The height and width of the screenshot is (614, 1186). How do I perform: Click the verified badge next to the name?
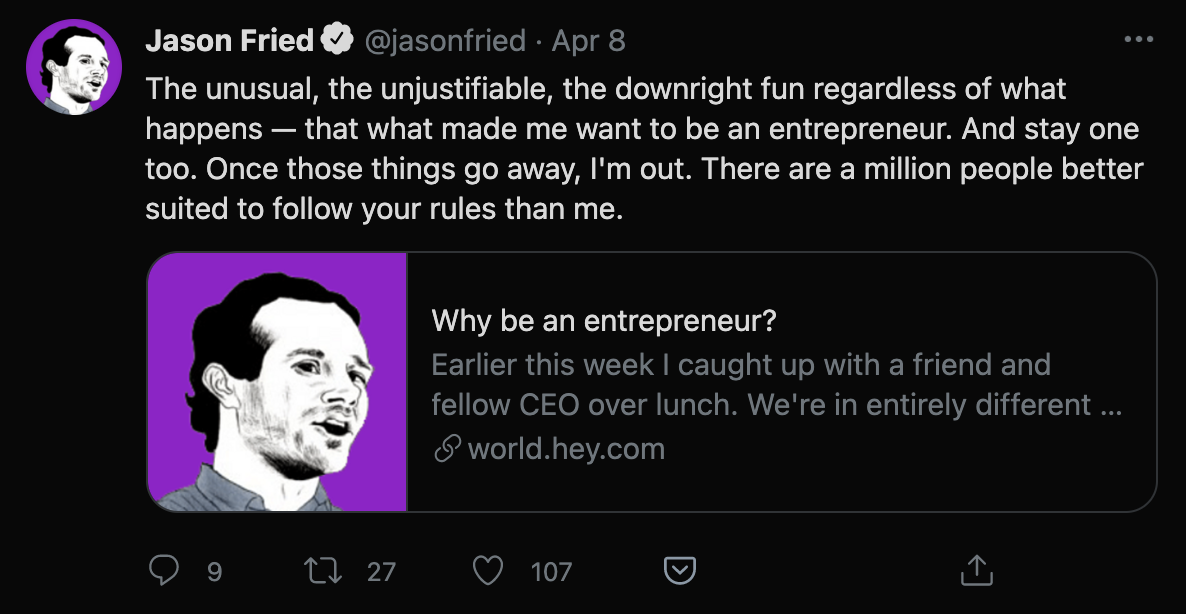[x=335, y=41]
